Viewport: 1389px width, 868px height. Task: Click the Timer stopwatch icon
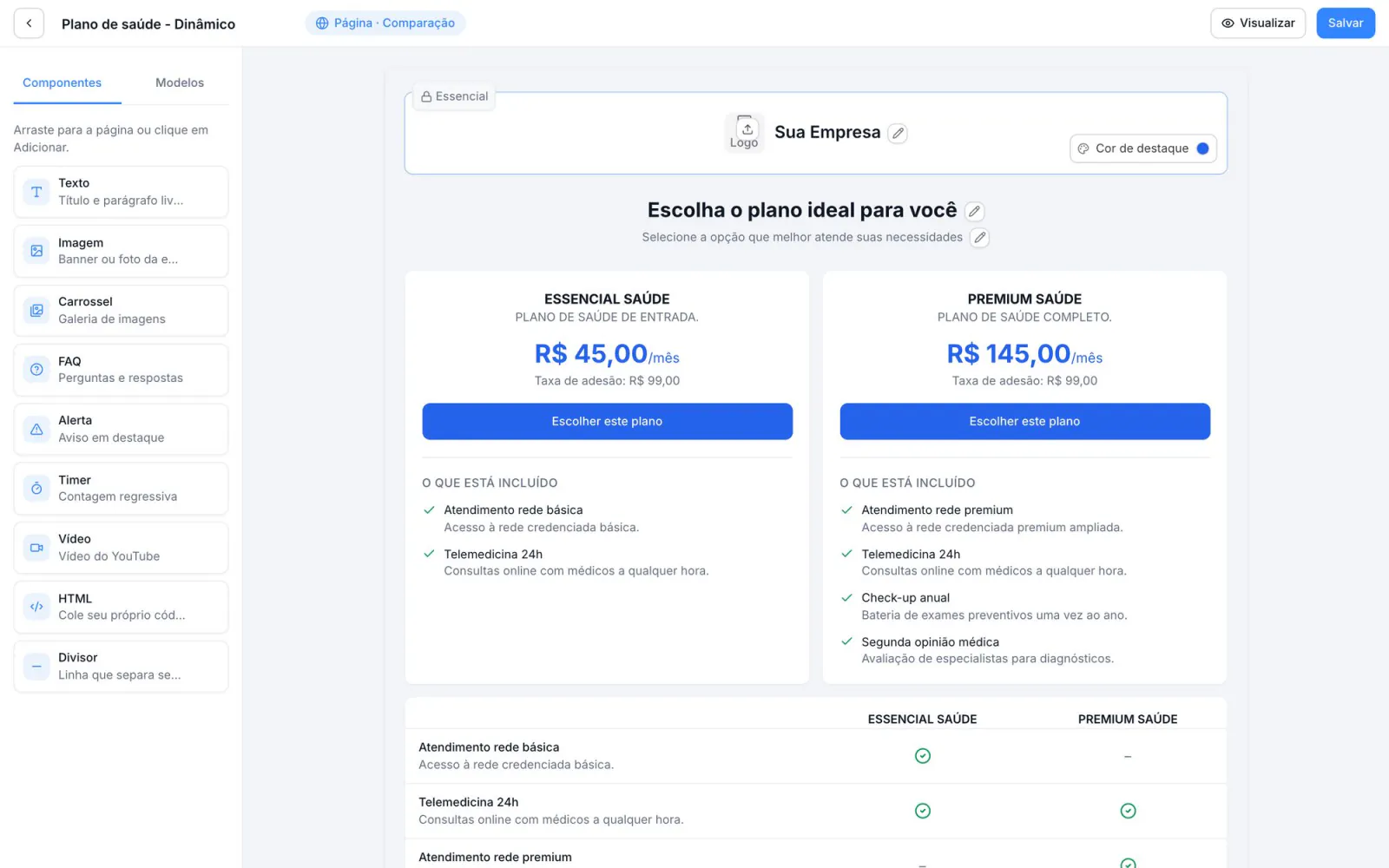(36, 489)
